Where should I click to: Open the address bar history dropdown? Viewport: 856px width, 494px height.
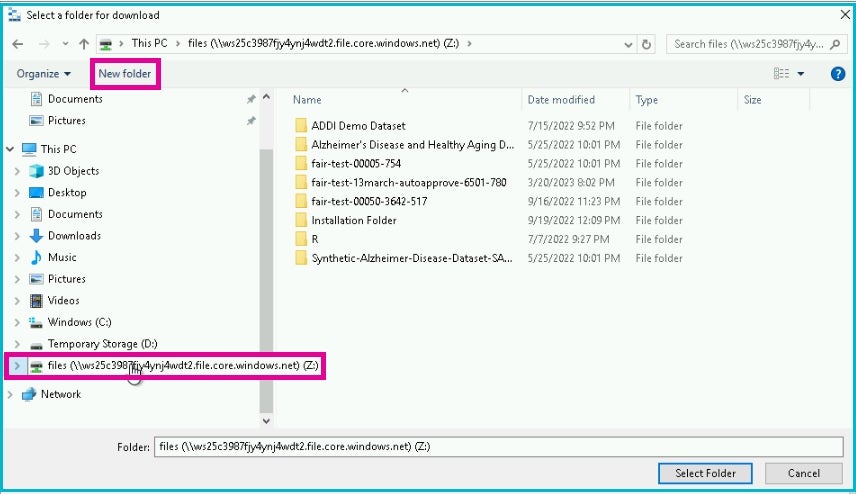click(628, 45)
